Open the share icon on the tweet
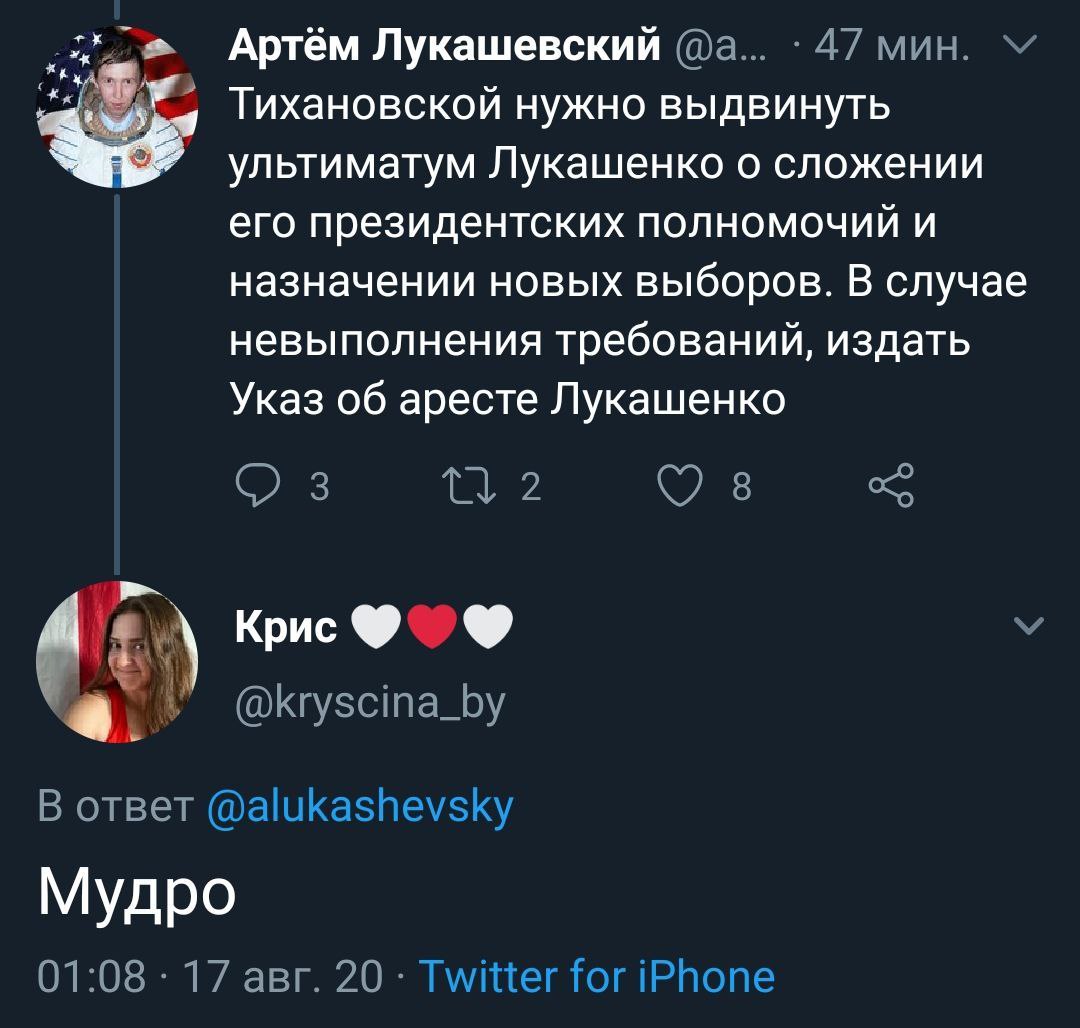Image resolution: width=1080 pixels, height=1028 pixels. coord(890,486)
